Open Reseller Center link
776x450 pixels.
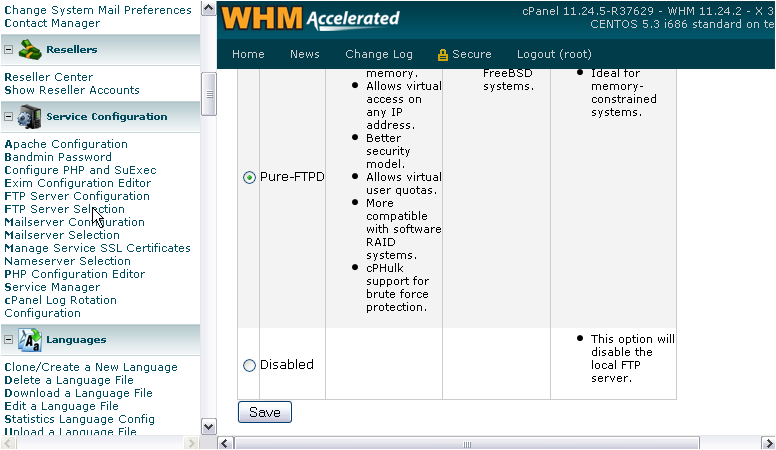click(x=48, y=77)
